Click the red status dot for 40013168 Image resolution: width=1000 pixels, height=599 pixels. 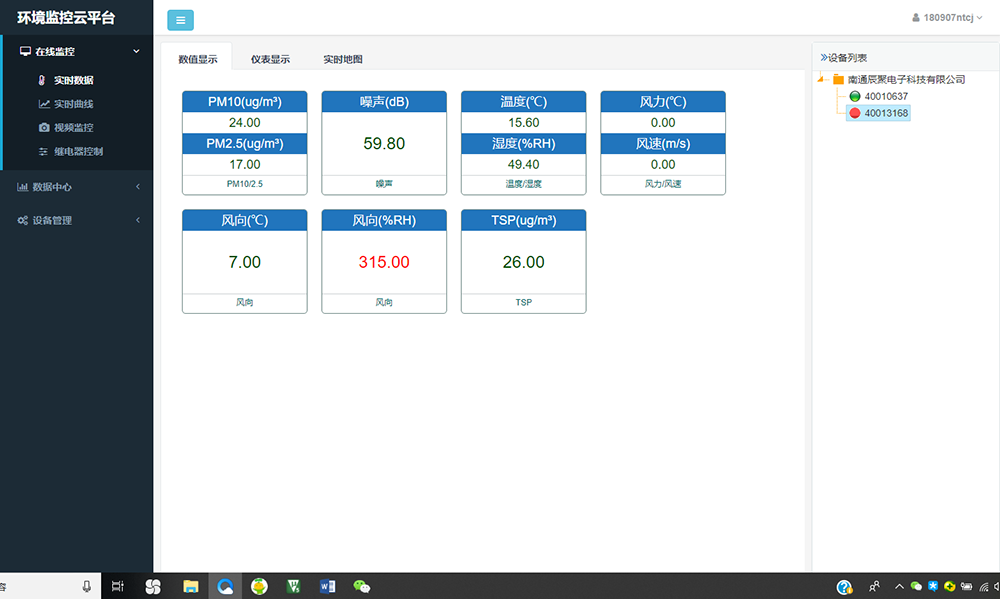click(855, 114)
